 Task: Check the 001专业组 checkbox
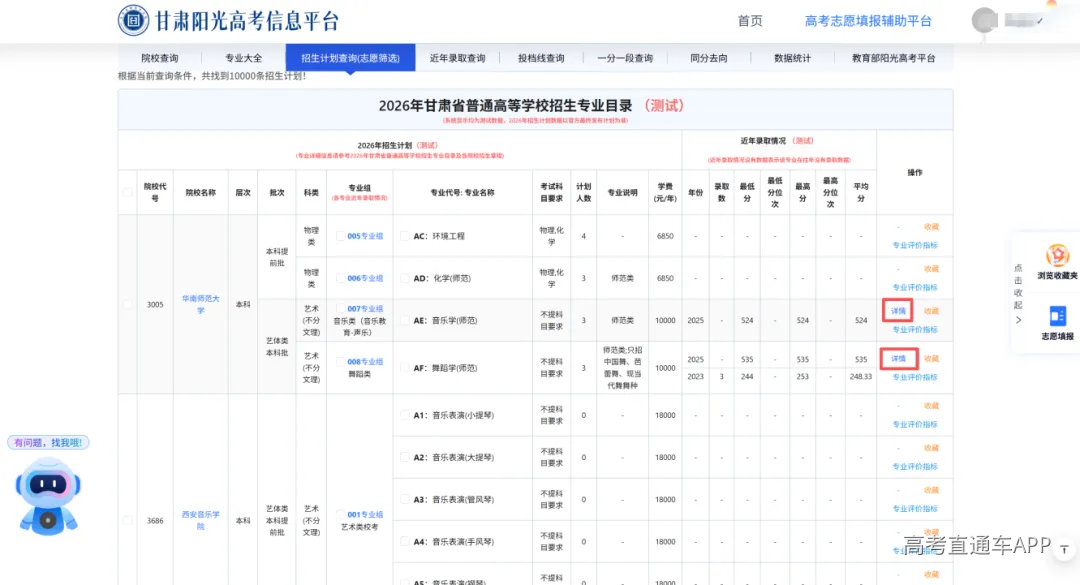(x=340, y=515)
